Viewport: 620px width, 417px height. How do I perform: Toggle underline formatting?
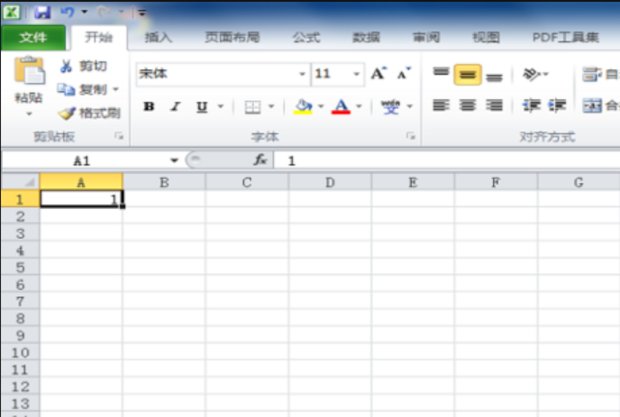pyautogui.click(x=202, y=107)
